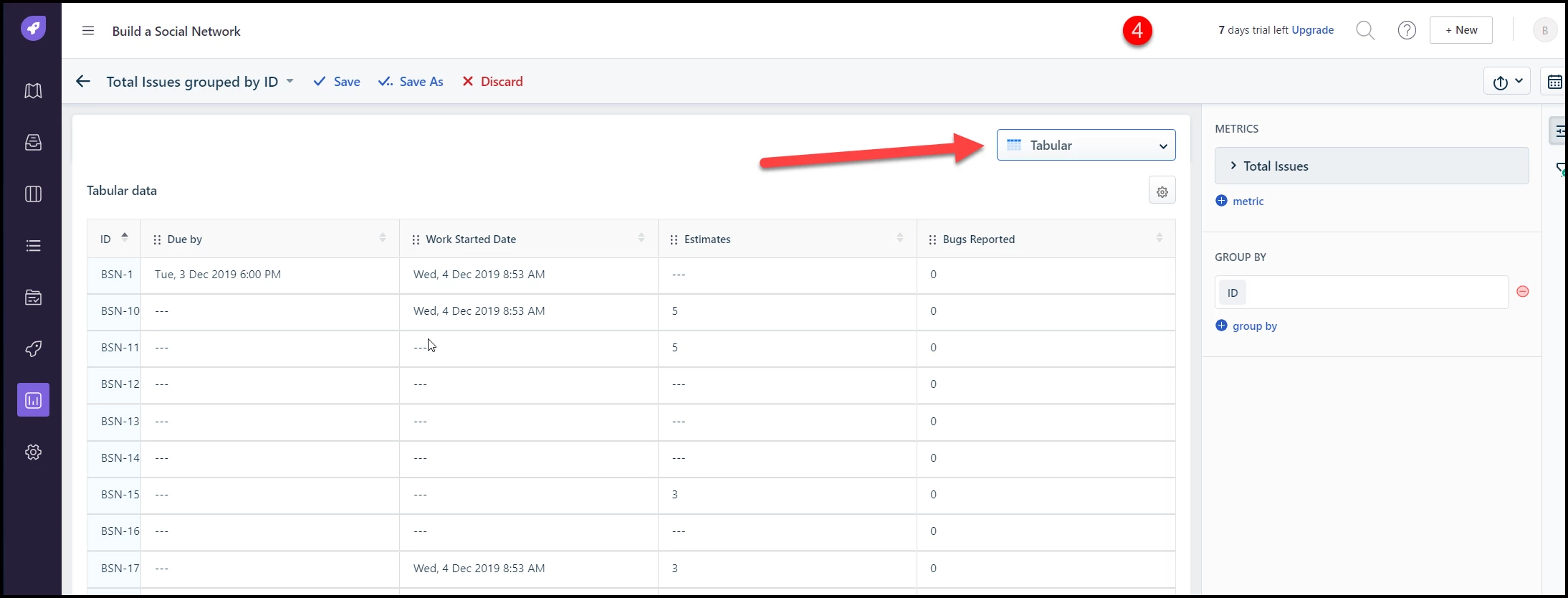This screenshot has width=1568, height=598.
Task: Click Save As in the report toolbar
Action: 411,82
